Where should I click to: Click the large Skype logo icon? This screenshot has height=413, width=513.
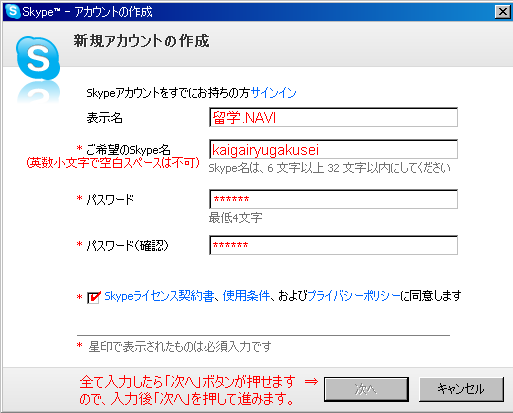38,58
